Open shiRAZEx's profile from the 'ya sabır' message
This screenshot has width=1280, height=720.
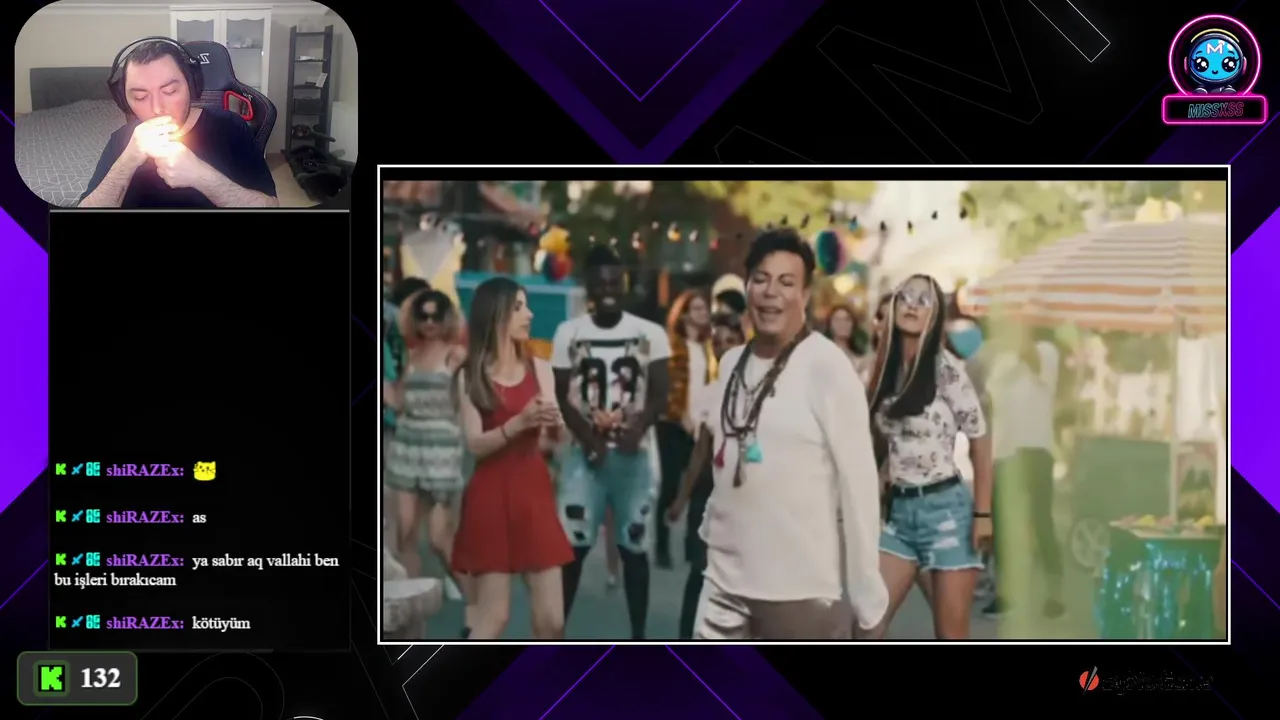pos(145,560)
